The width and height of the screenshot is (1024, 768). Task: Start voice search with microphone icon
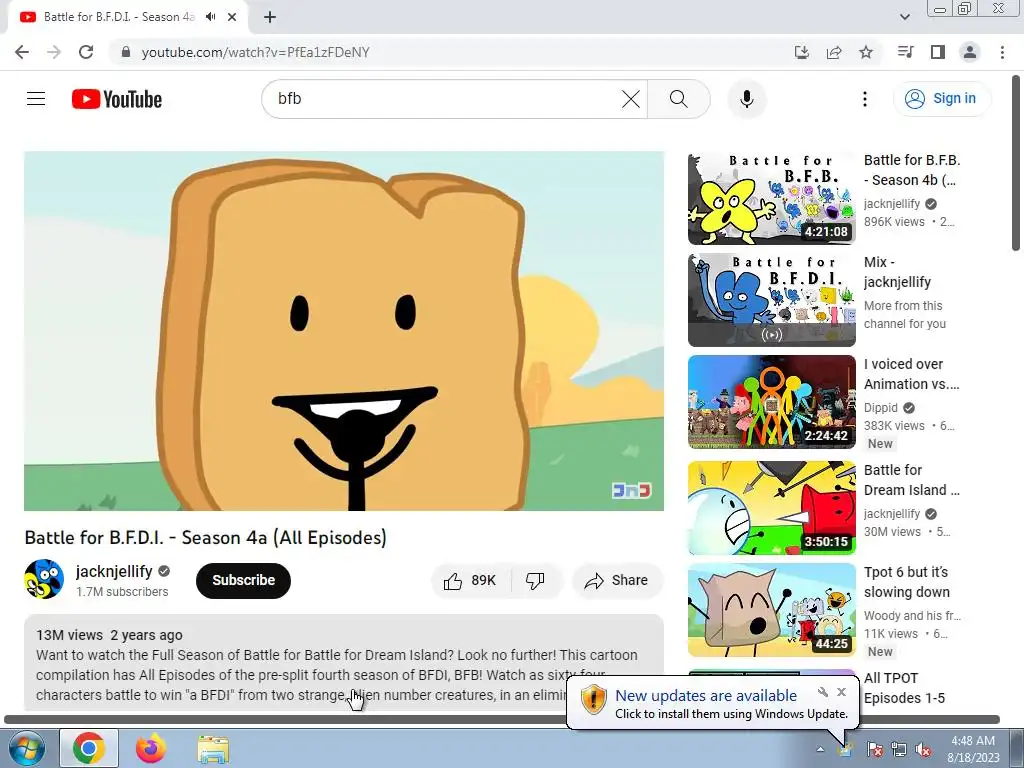click(746, 99)
